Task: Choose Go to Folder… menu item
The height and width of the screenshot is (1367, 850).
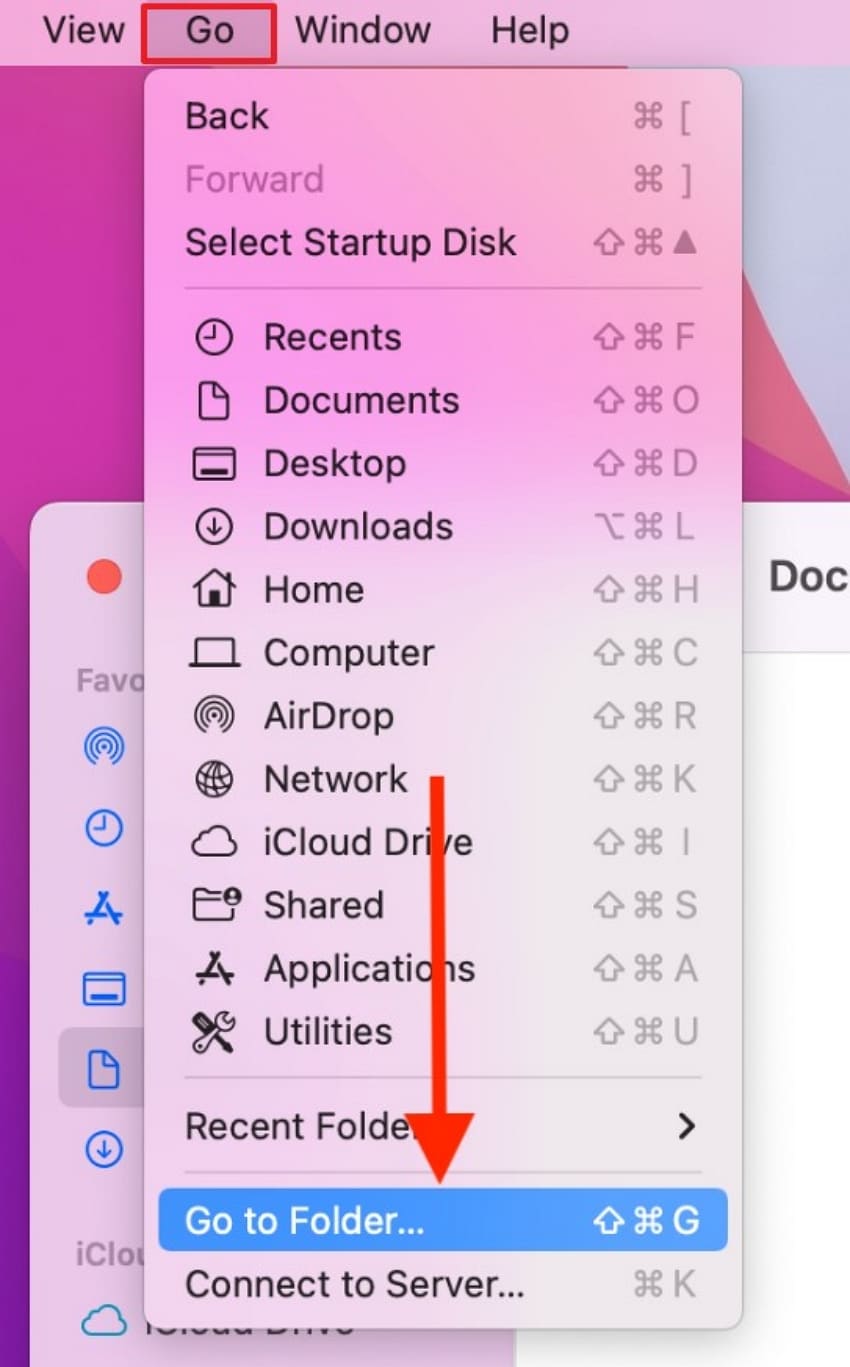Action: pos(443,1221)
